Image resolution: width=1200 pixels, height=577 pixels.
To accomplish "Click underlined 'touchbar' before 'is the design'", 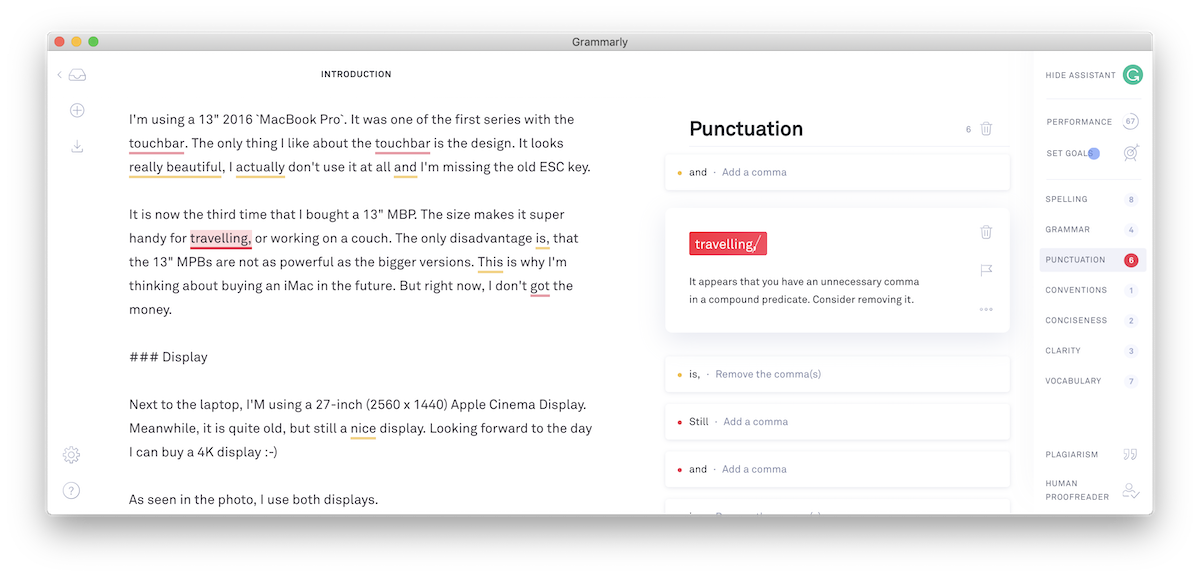I will point(402,143).
